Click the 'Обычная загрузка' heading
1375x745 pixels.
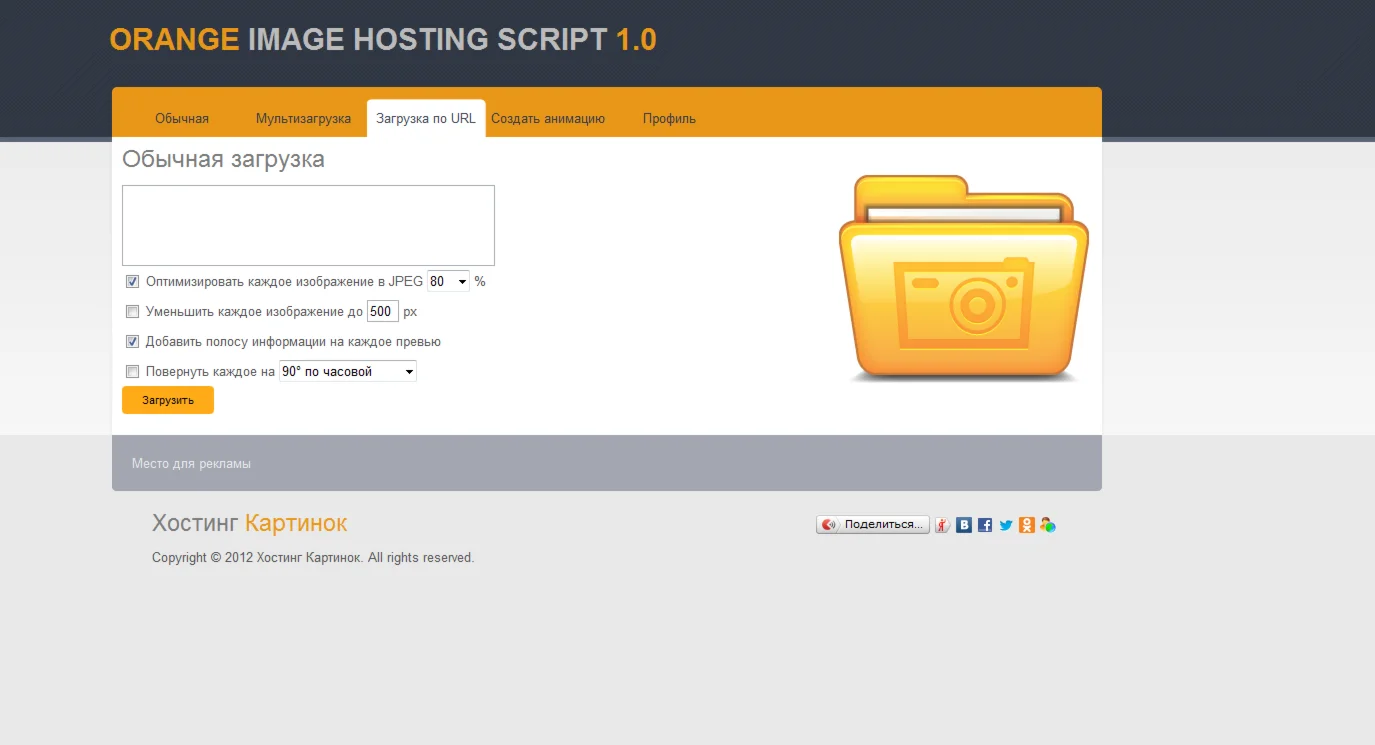click(223, 159)
